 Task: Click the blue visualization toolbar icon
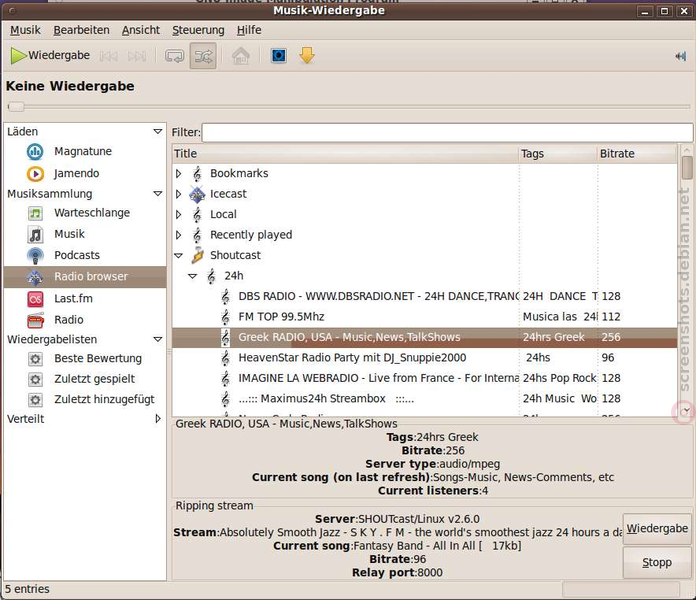(279, 56)
